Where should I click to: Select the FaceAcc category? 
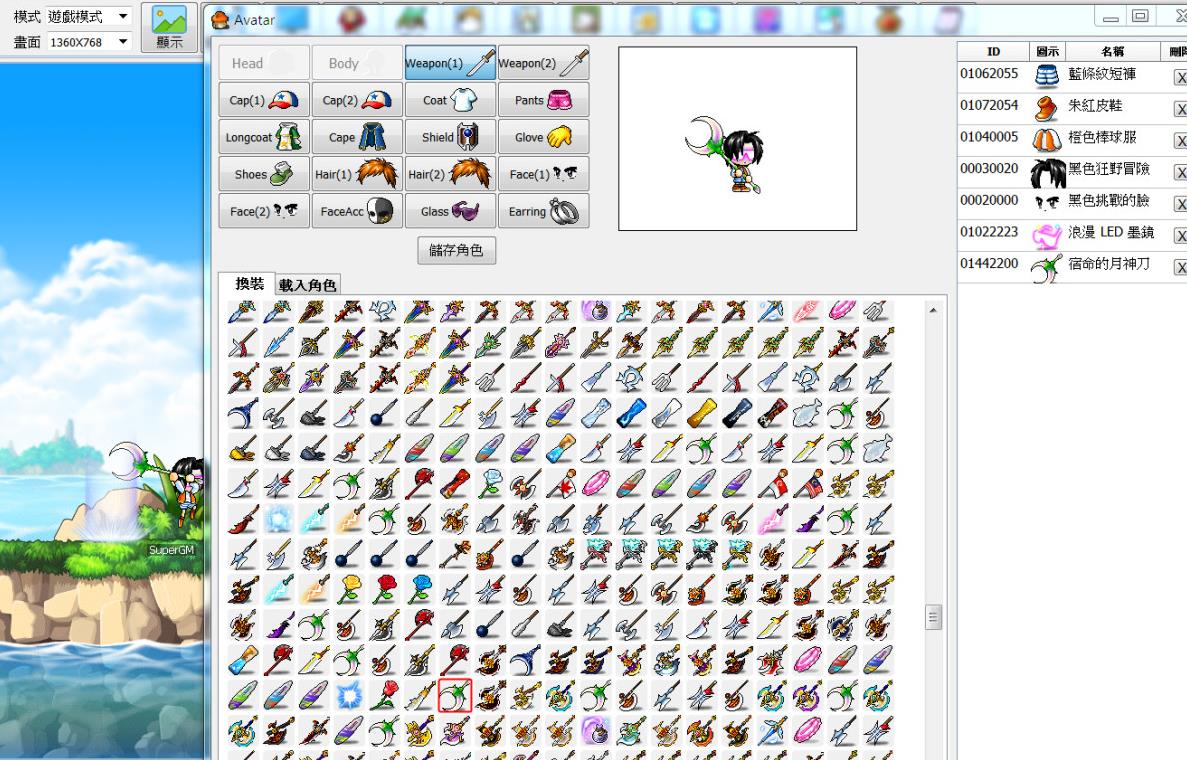357,211
